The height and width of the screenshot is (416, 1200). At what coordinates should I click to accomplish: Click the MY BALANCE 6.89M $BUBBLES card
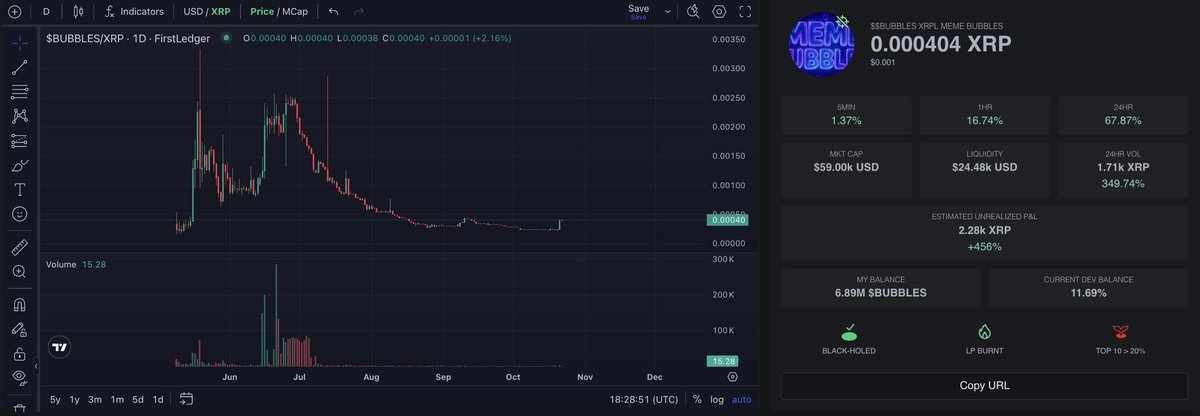[x=881, y=287]
